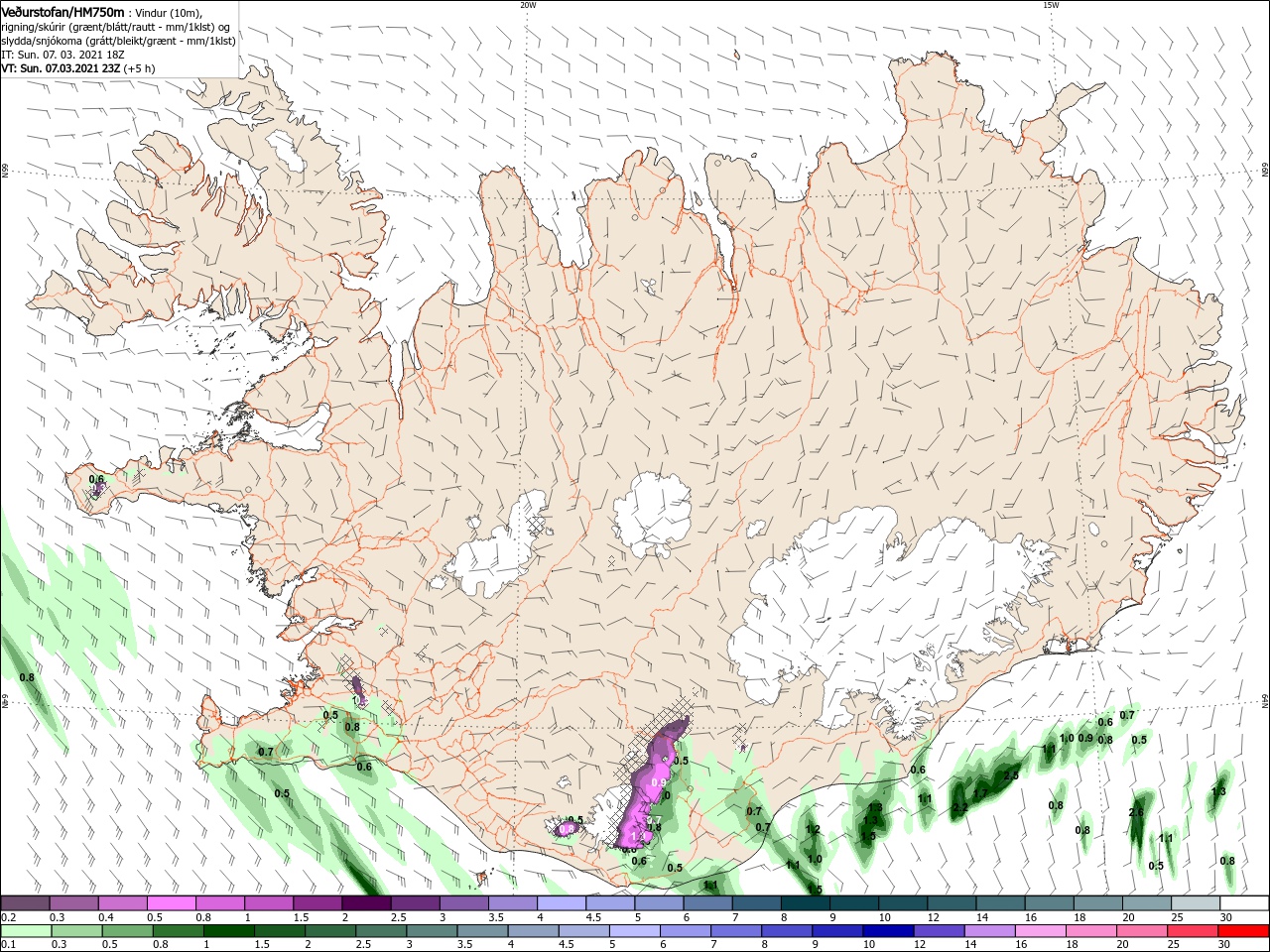The height and width of the screenshot is (952, 1270).
Task: Select the lower legend swatch labeled 0.8
Action: 178,931
